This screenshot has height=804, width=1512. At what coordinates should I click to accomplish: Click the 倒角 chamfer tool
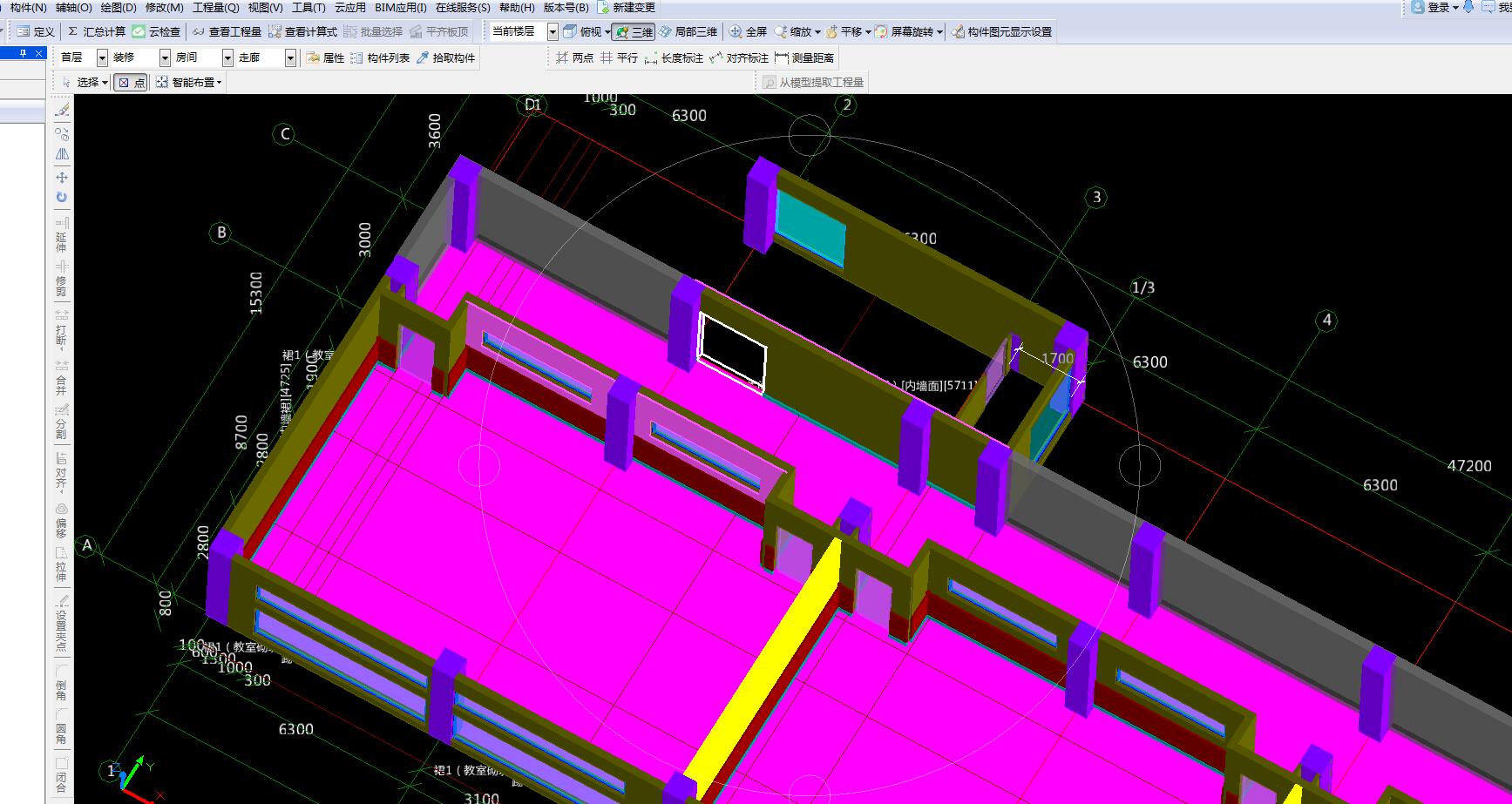[x=61, y=683]
